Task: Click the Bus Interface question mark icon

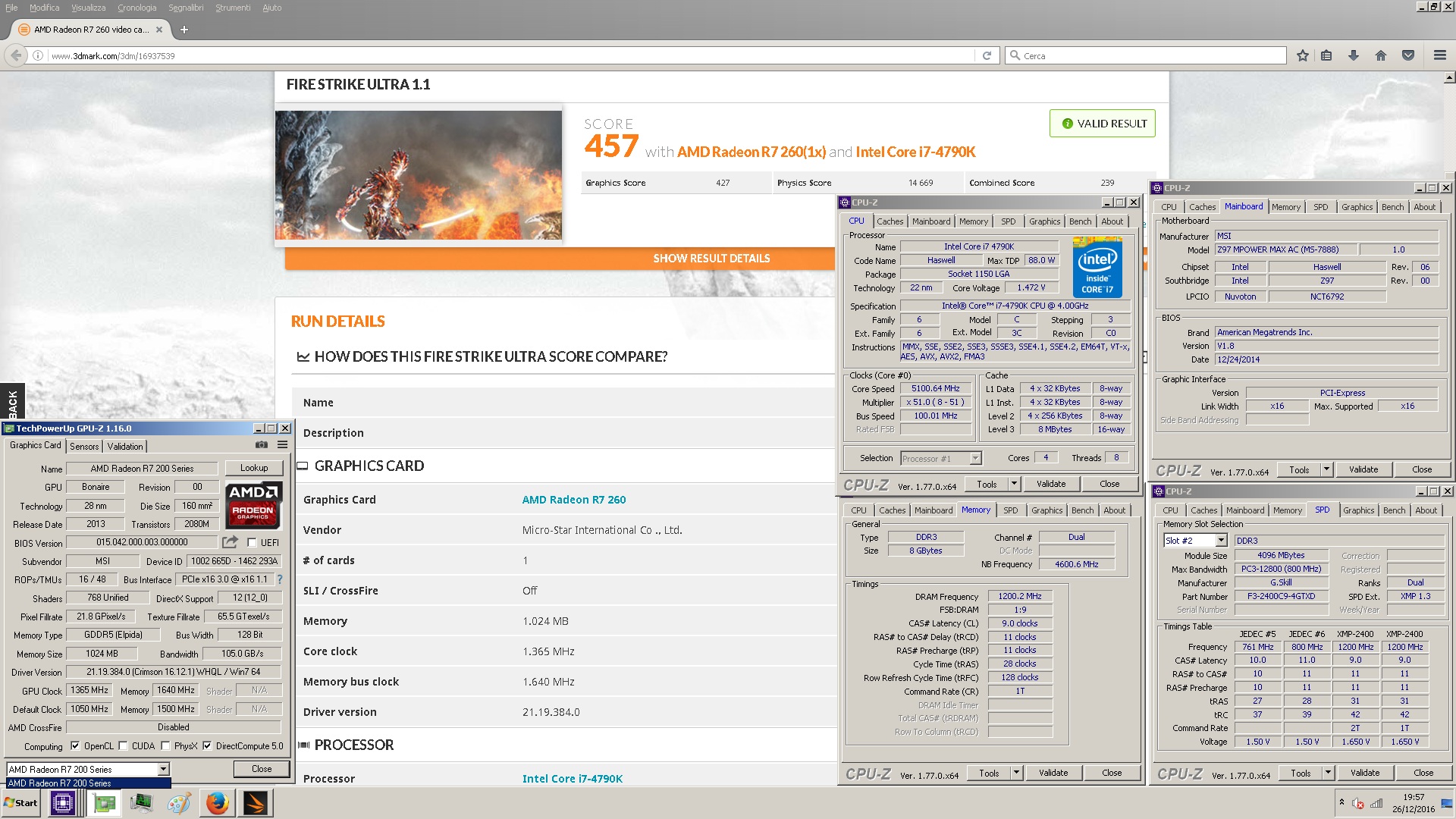Action: point(280,579)
